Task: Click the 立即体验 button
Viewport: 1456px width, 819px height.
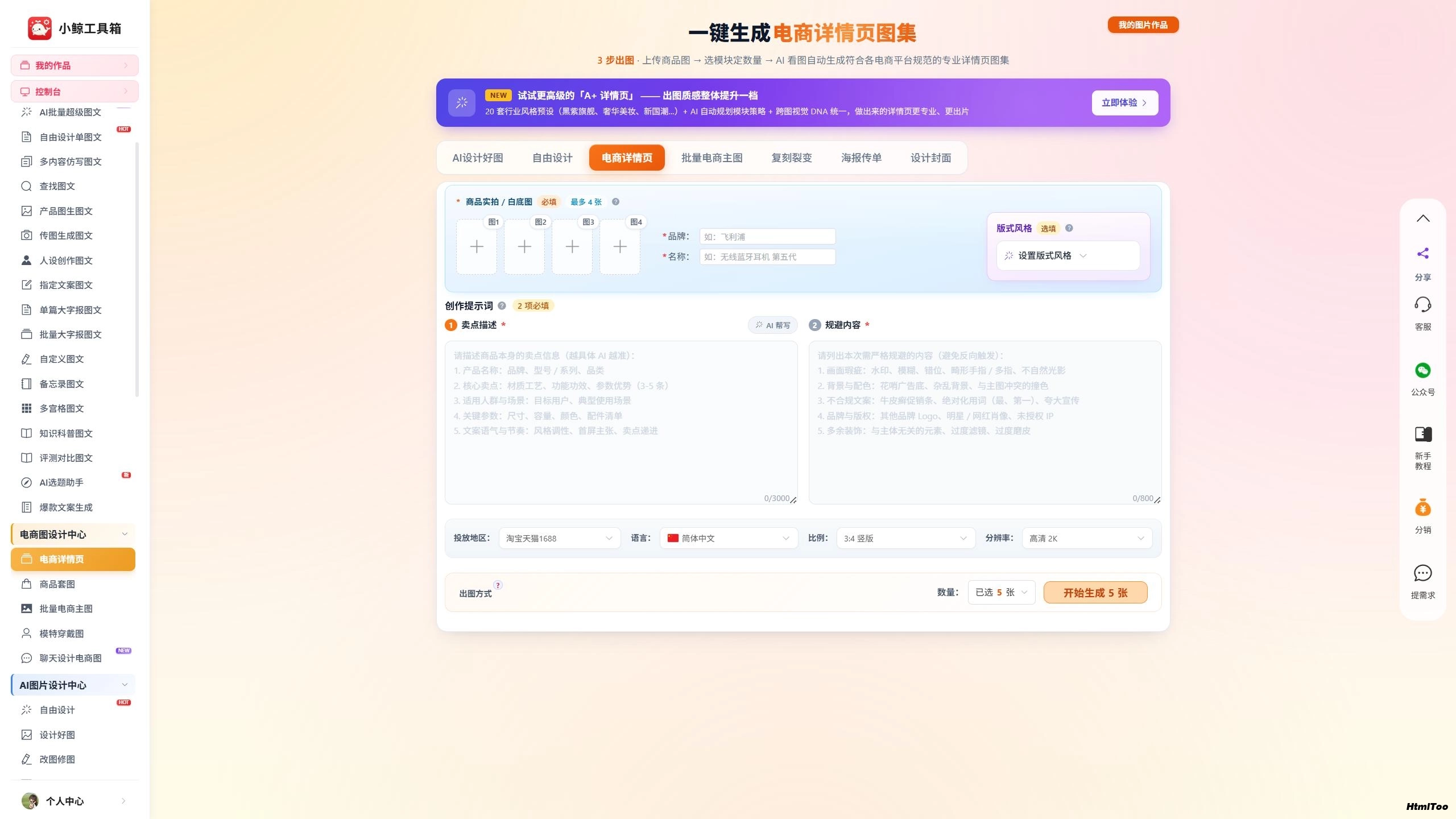Action: click(1125, 103)
